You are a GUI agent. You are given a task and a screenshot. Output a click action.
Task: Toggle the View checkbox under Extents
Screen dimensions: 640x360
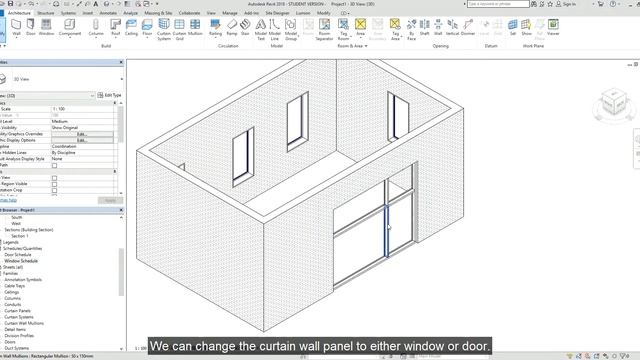[54, 178]
